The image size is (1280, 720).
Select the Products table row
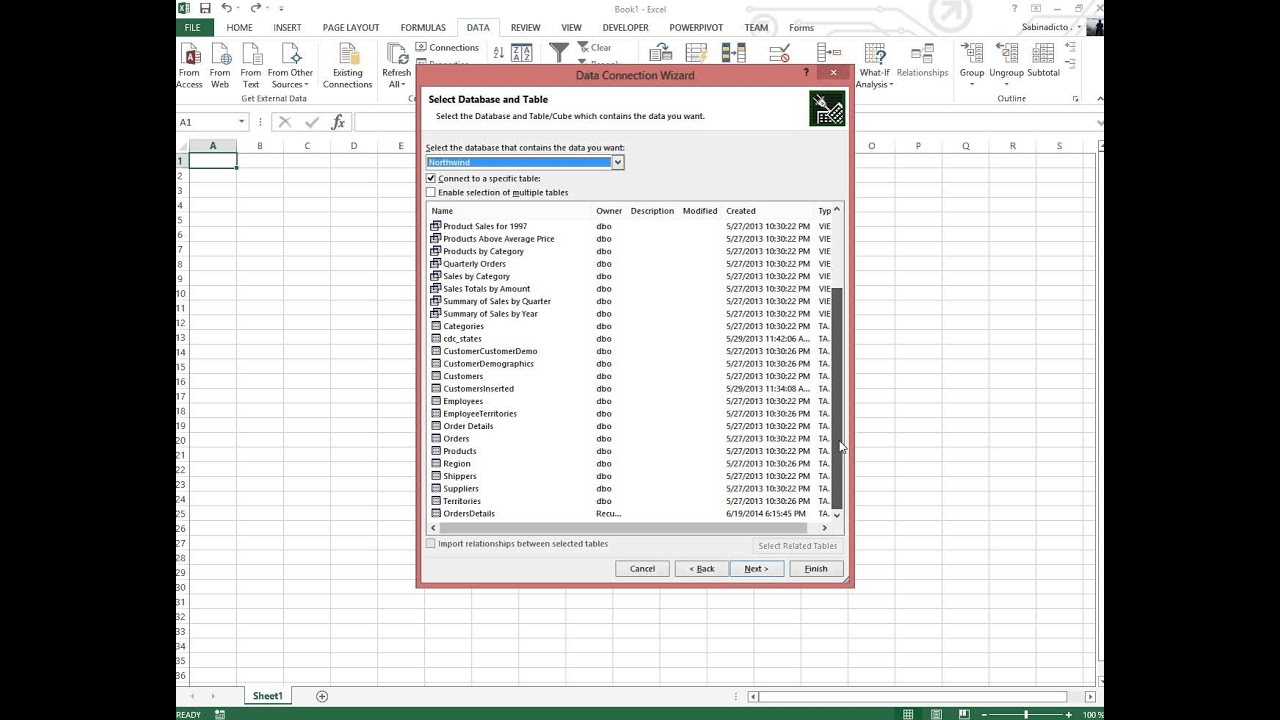tap(629, 451)
